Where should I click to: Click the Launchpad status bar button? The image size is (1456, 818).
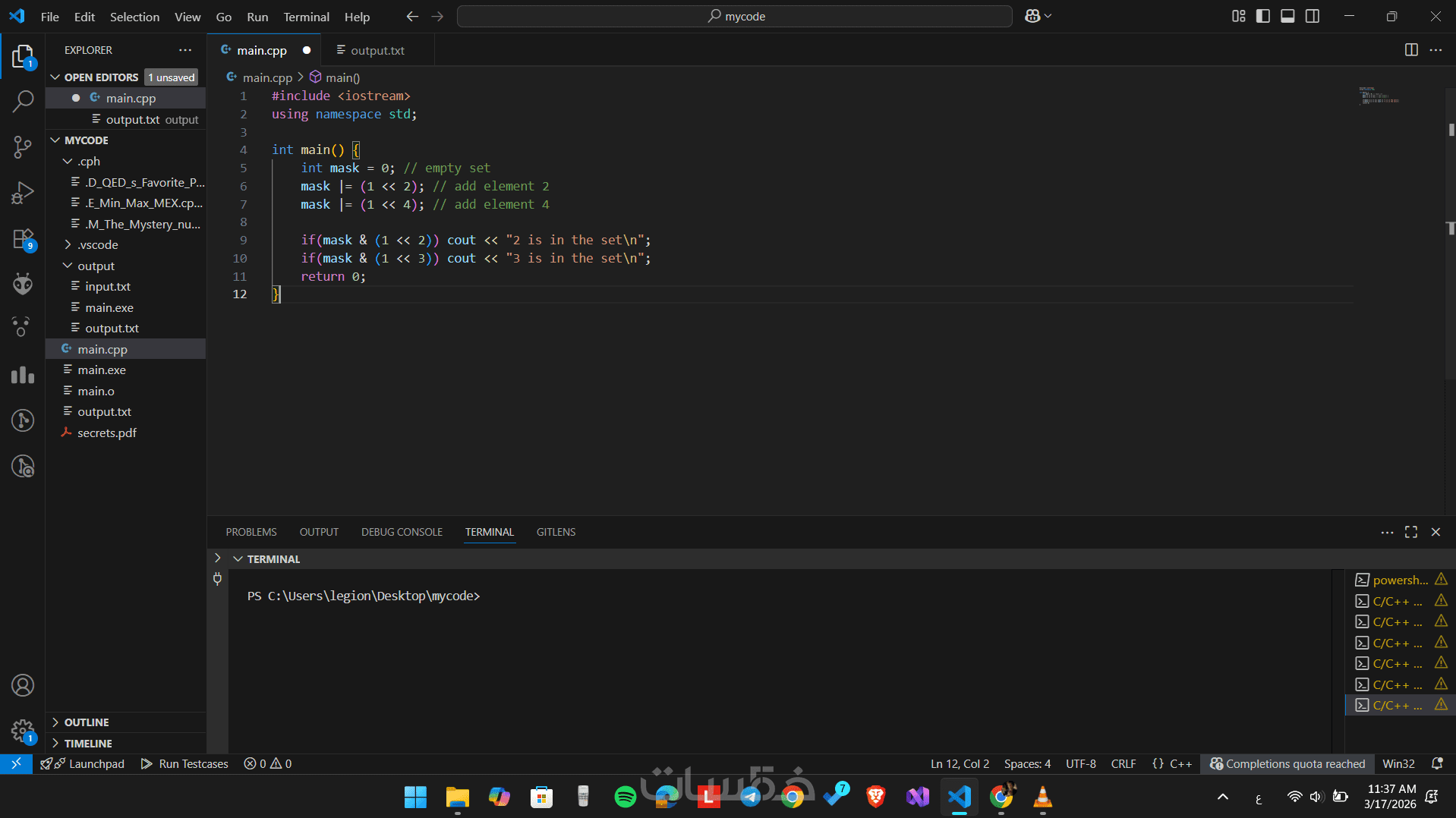coord(82,763)
